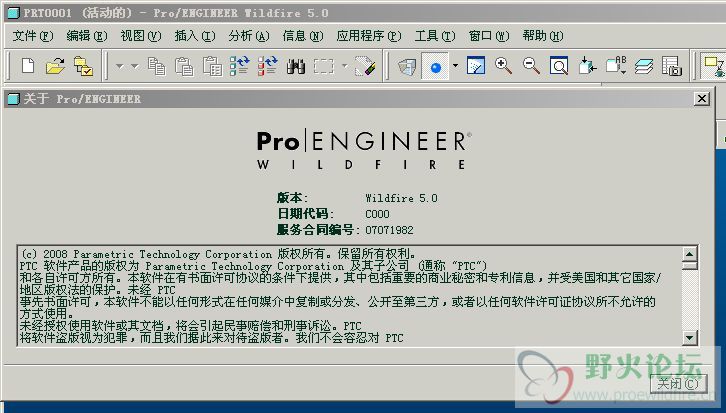The height and width of the screenshot is (413, 726).
Task: Click the Paste Special icon
Action: tap(213, 66)
